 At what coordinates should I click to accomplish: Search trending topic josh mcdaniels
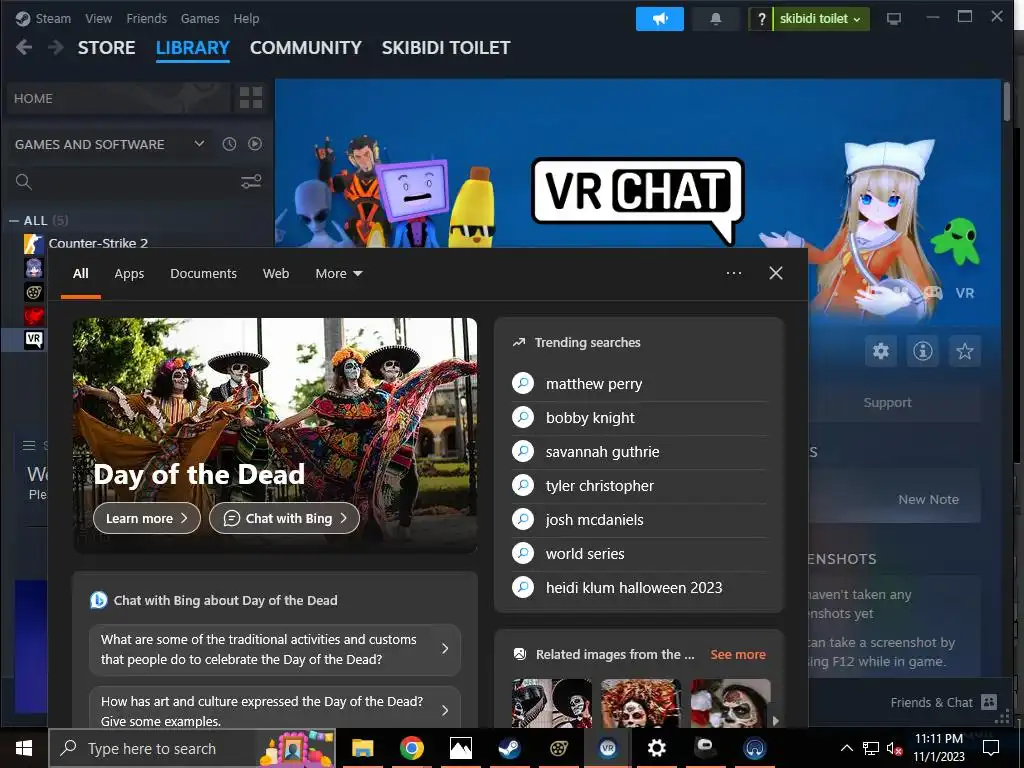click(639, 520)
